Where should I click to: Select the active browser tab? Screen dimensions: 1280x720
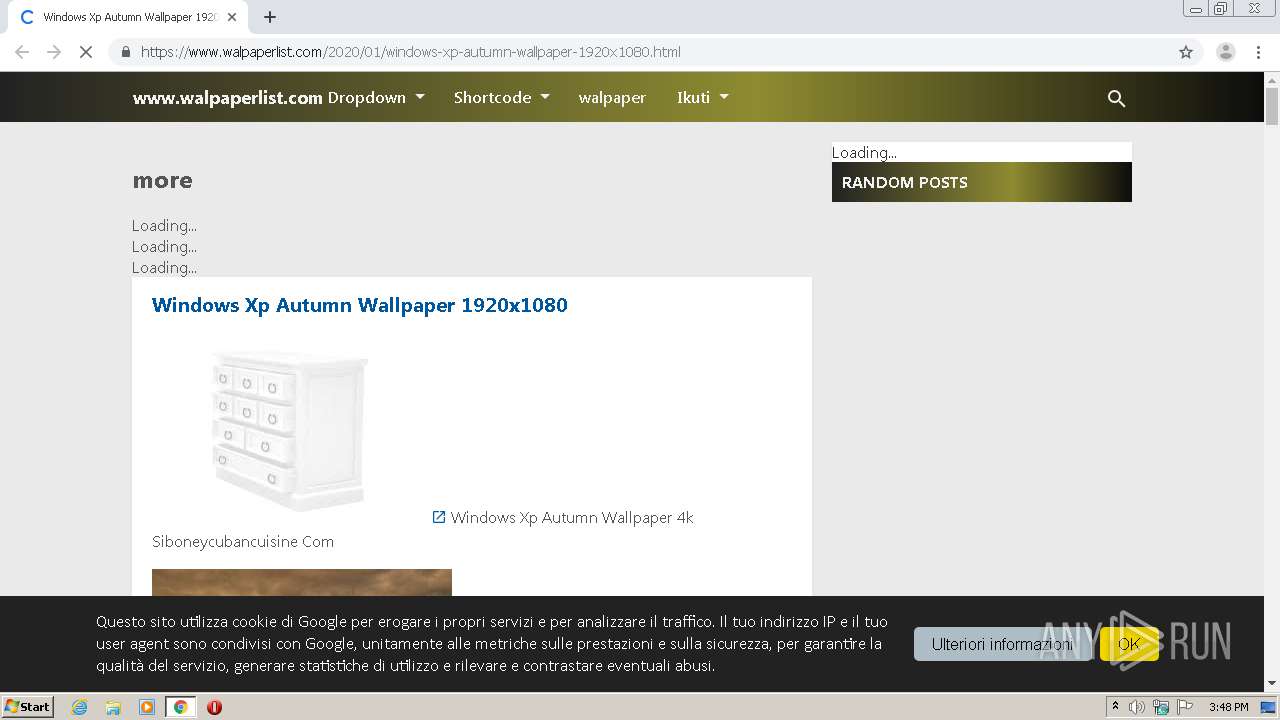click(x=127, y=17)
